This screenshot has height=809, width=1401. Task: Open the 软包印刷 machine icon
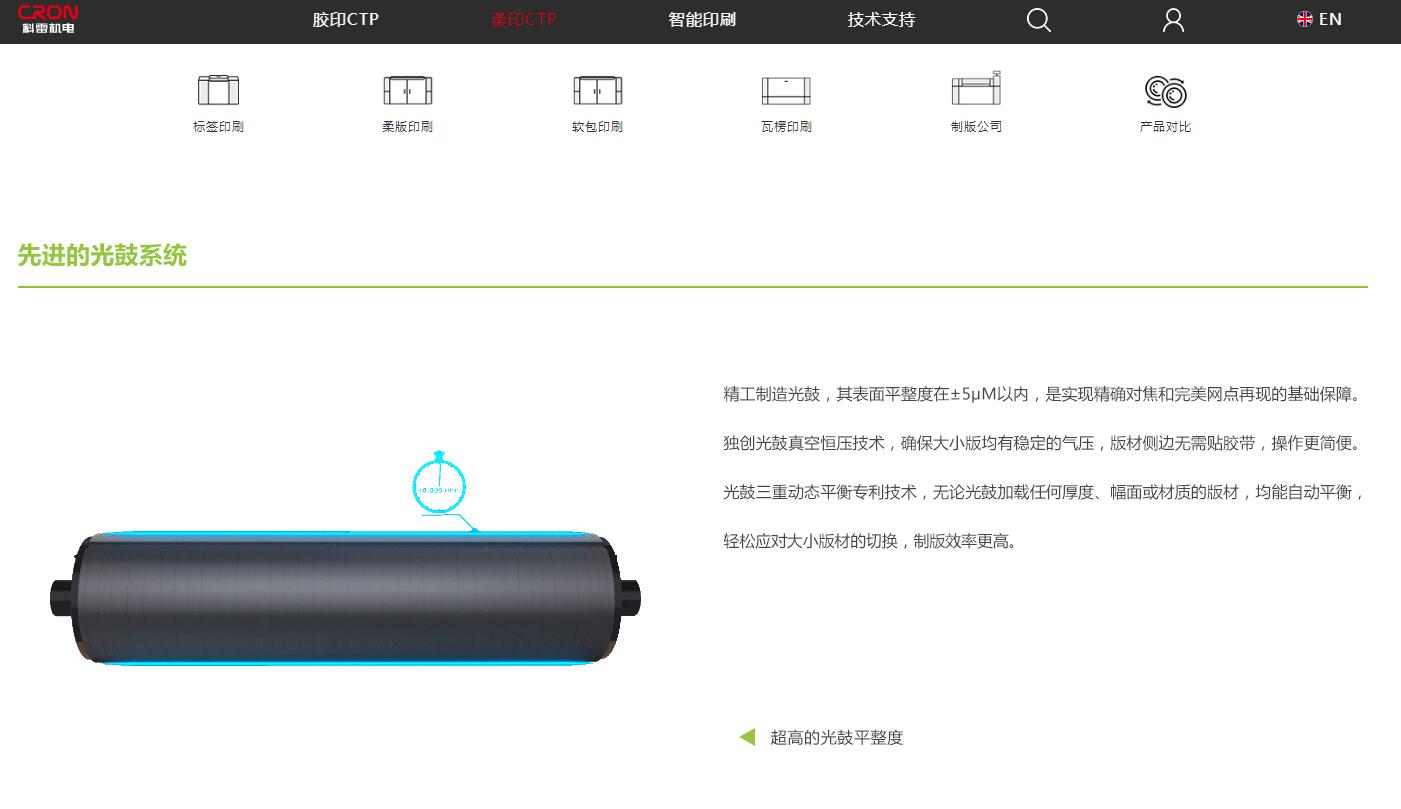pos(597,90)
